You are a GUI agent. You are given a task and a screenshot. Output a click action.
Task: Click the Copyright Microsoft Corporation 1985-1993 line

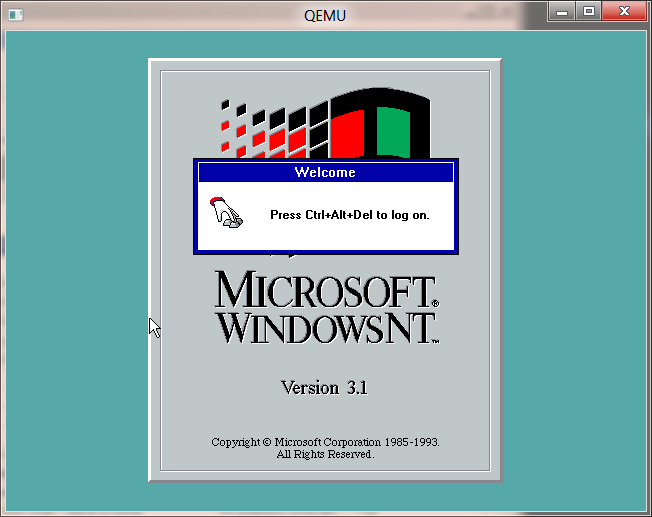coord(325,442)
